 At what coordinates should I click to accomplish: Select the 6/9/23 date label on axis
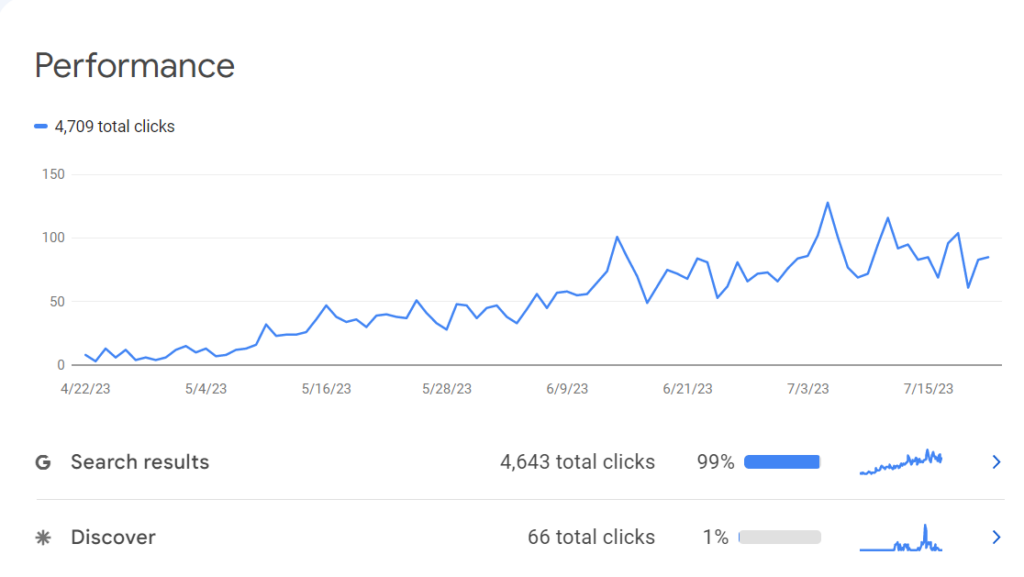click(x=567, y=389)
